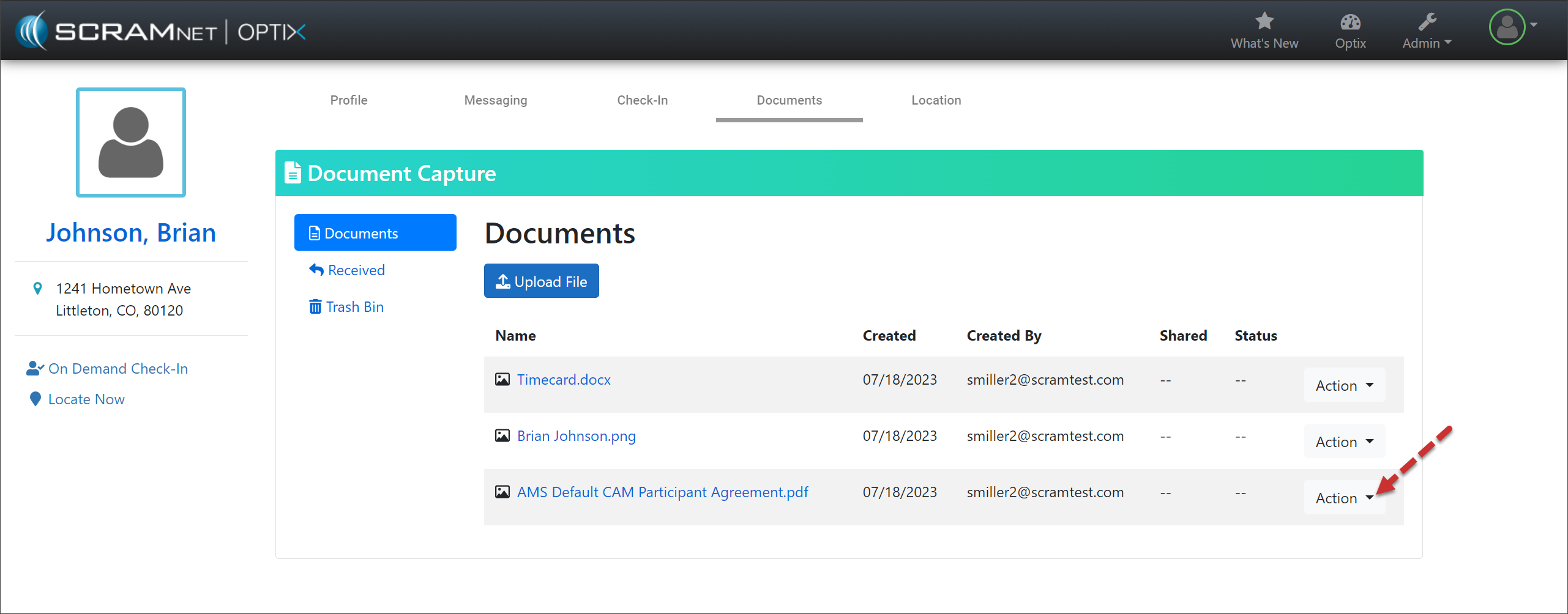Image resolution: width=1568 pixels, height=614 pixels.
Task: Open the Optix dashboard gauge icon
Action: point(1350,22)
